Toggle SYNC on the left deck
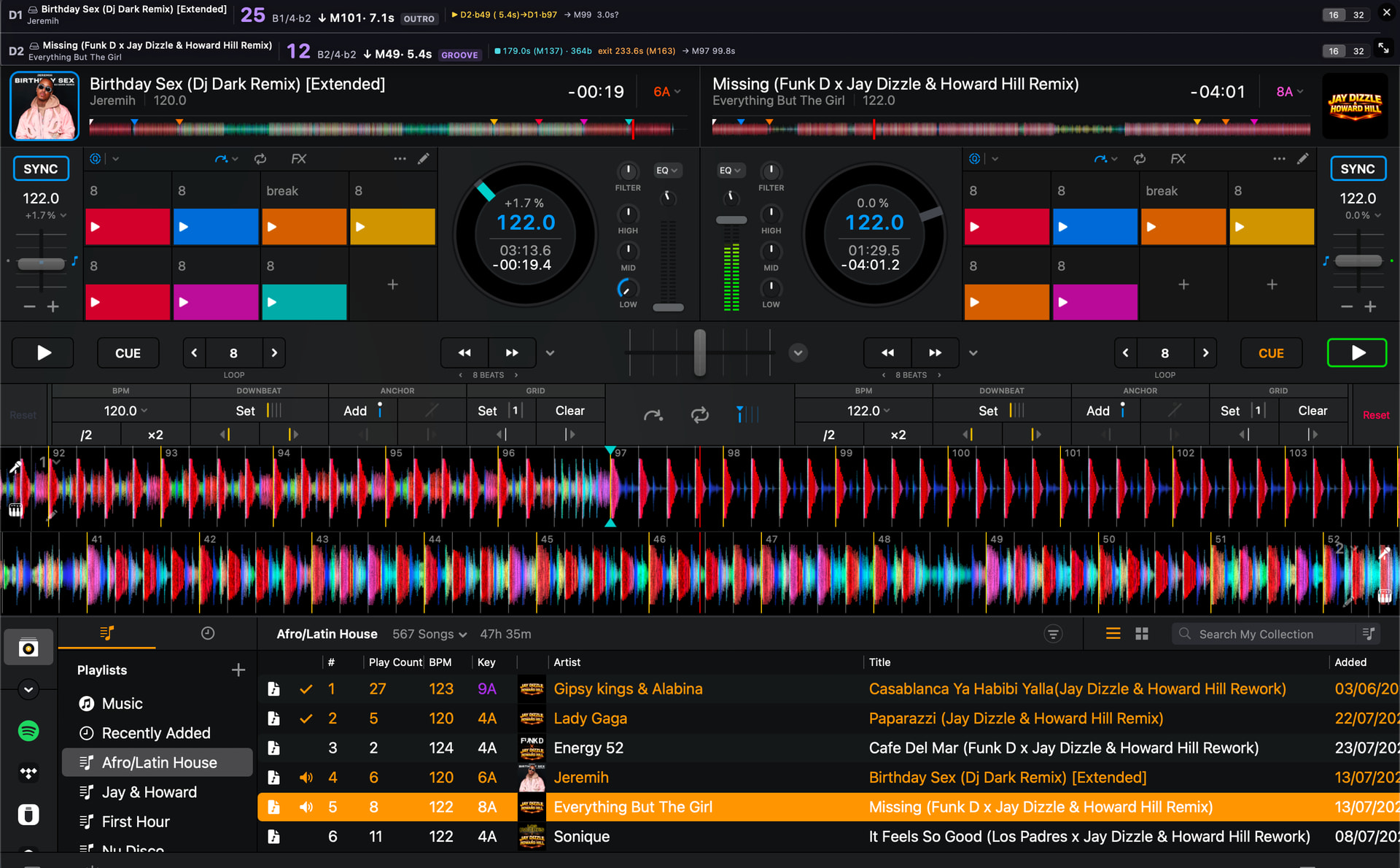Screen dimensions: 1400x868 coord(41,168)
